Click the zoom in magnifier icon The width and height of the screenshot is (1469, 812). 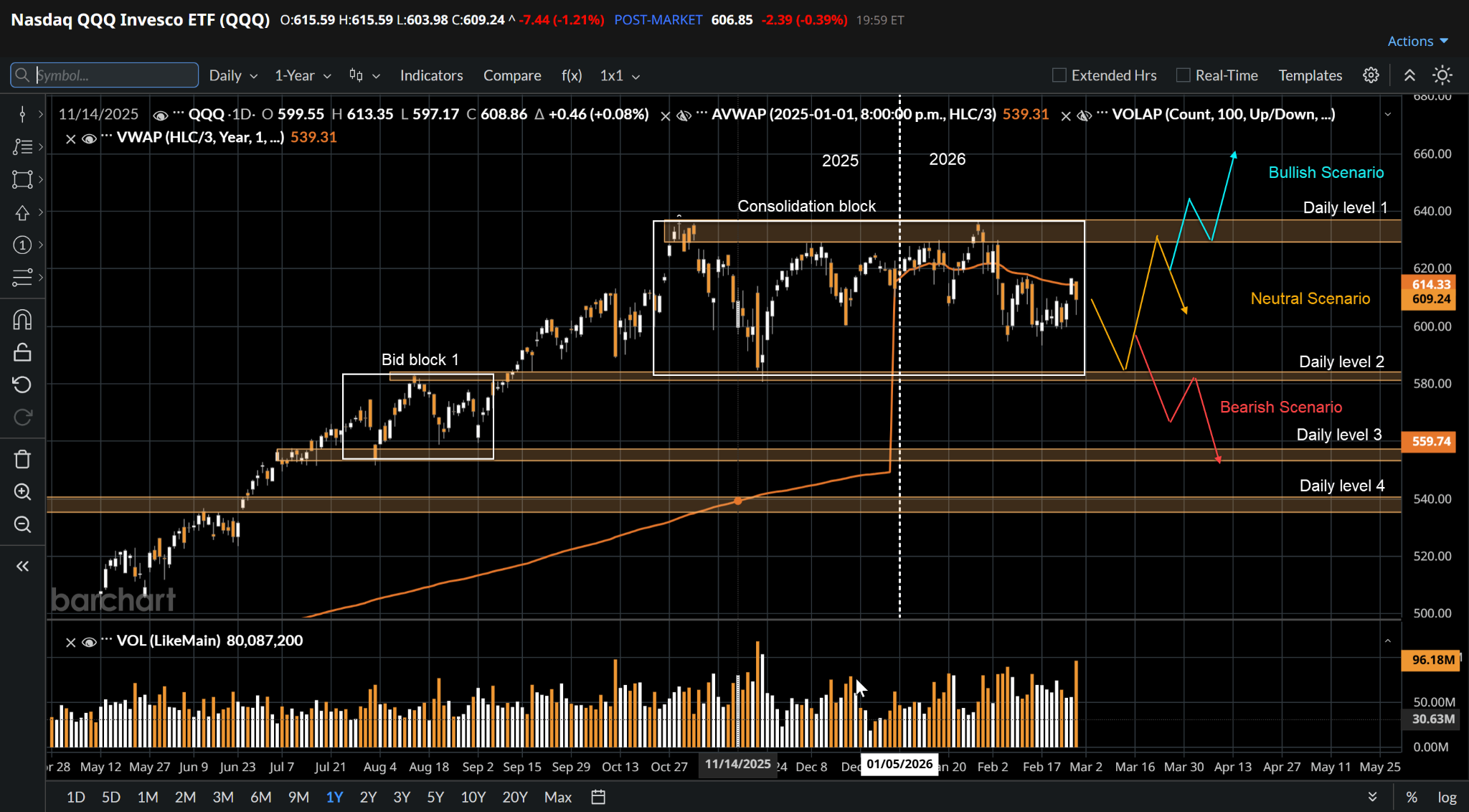[22, 492]
